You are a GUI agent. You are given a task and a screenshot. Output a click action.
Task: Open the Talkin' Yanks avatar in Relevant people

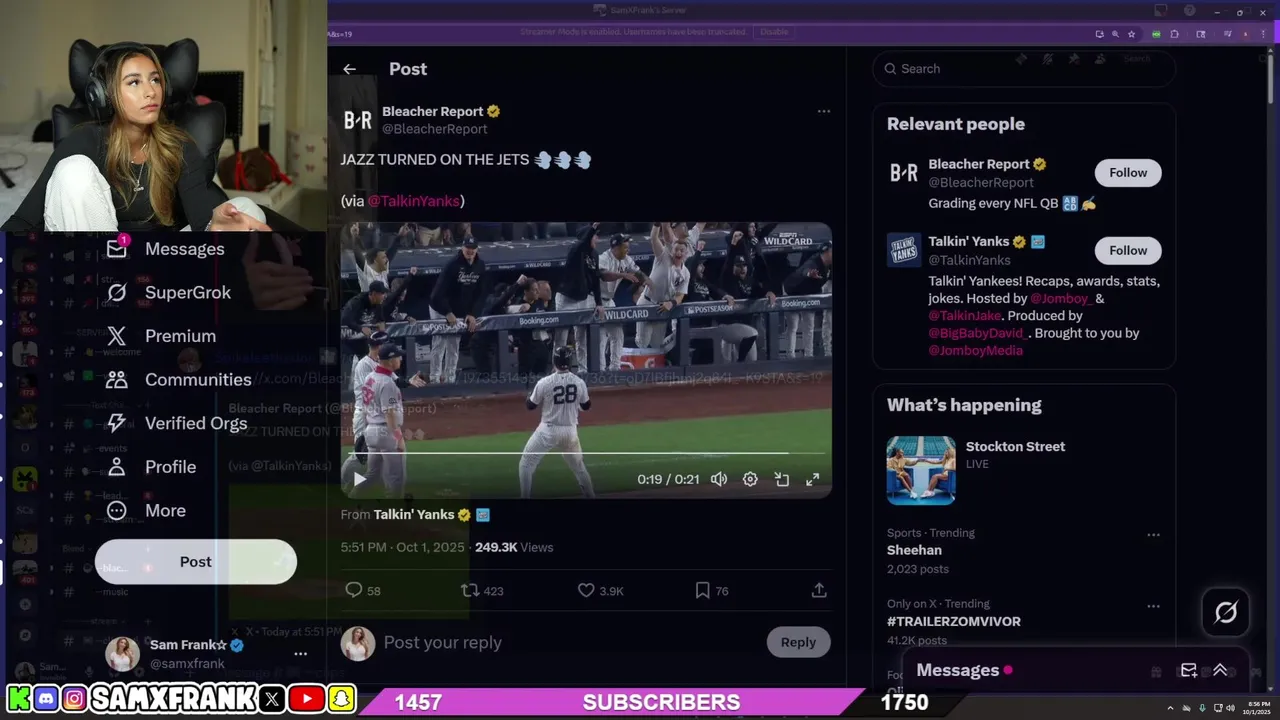tap(904, 250)
